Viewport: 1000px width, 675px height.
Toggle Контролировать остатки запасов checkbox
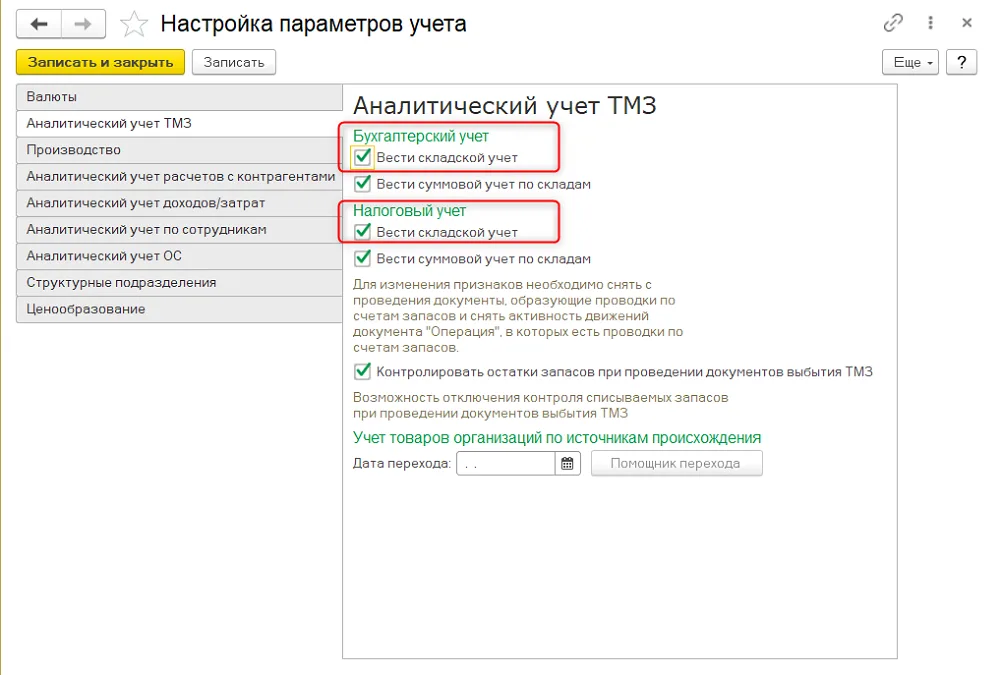coord(362,371)
